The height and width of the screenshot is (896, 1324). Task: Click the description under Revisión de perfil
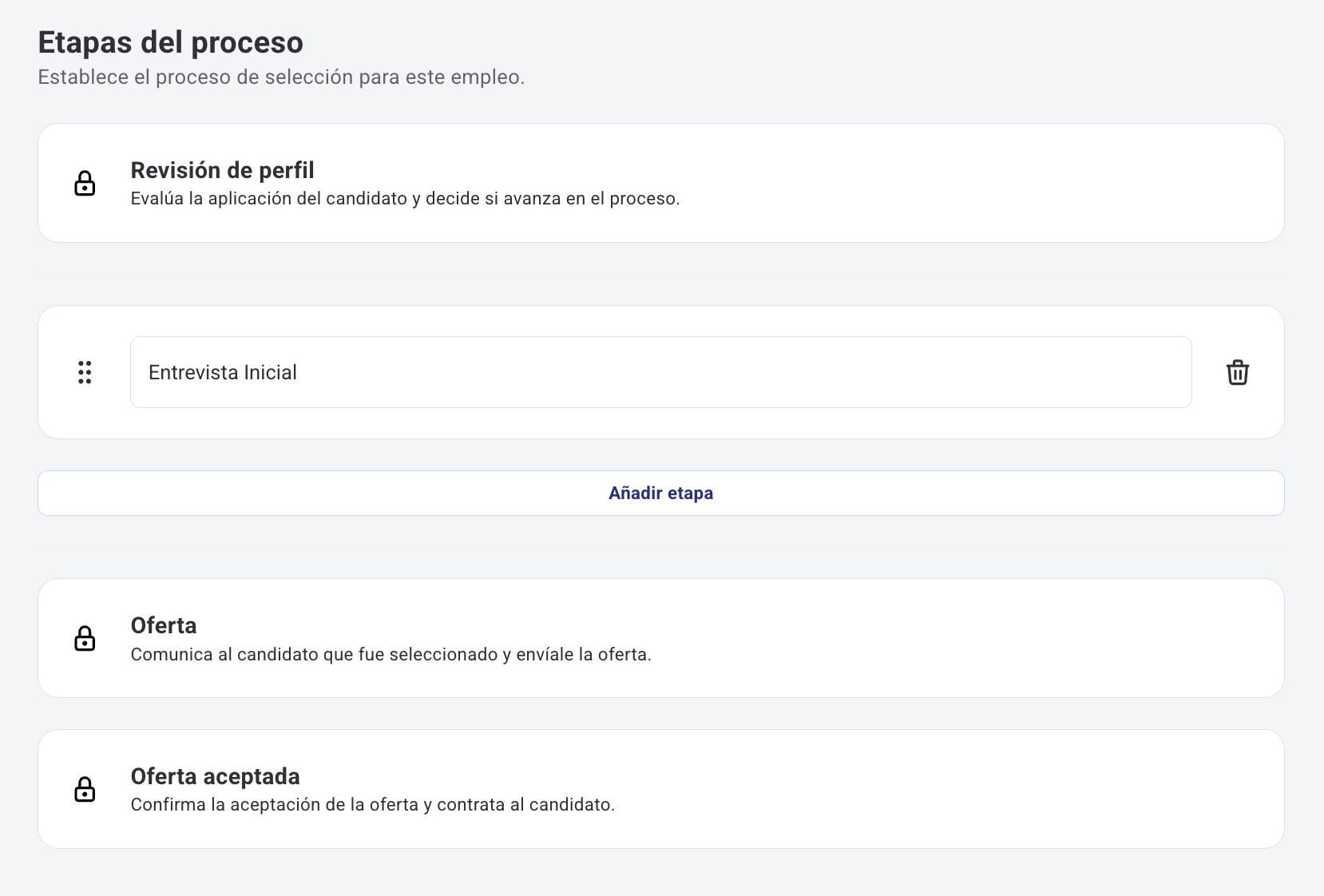pos(406,199)
